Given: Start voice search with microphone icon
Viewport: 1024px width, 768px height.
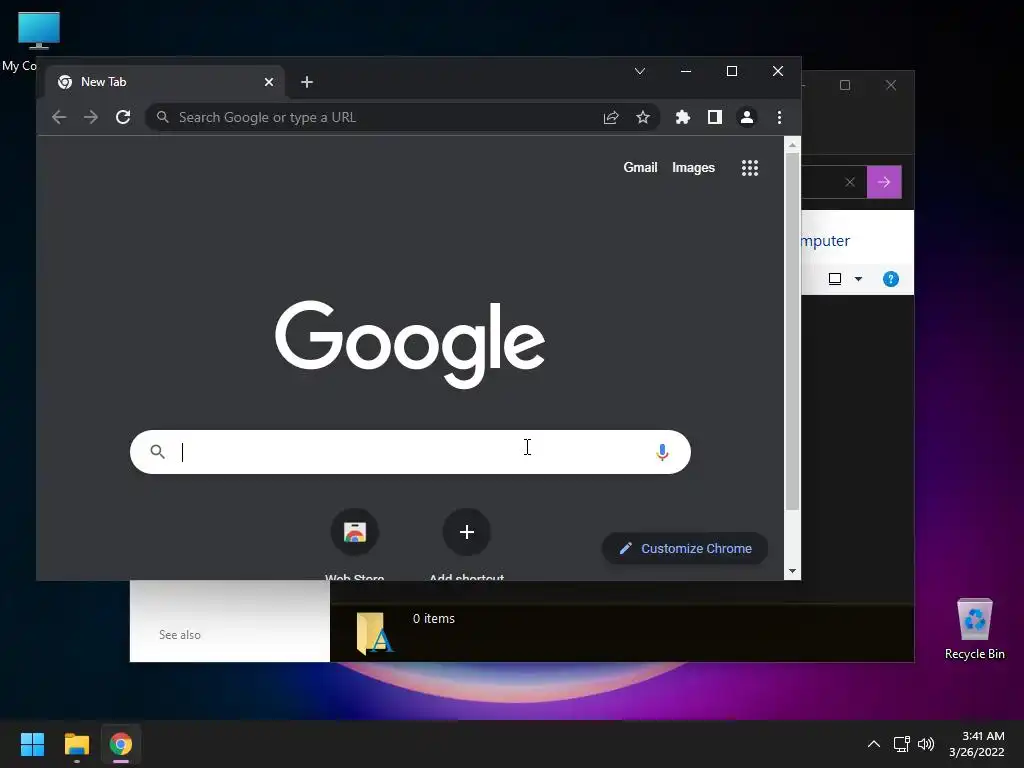Looking at the screenshot, I should 662,452.
